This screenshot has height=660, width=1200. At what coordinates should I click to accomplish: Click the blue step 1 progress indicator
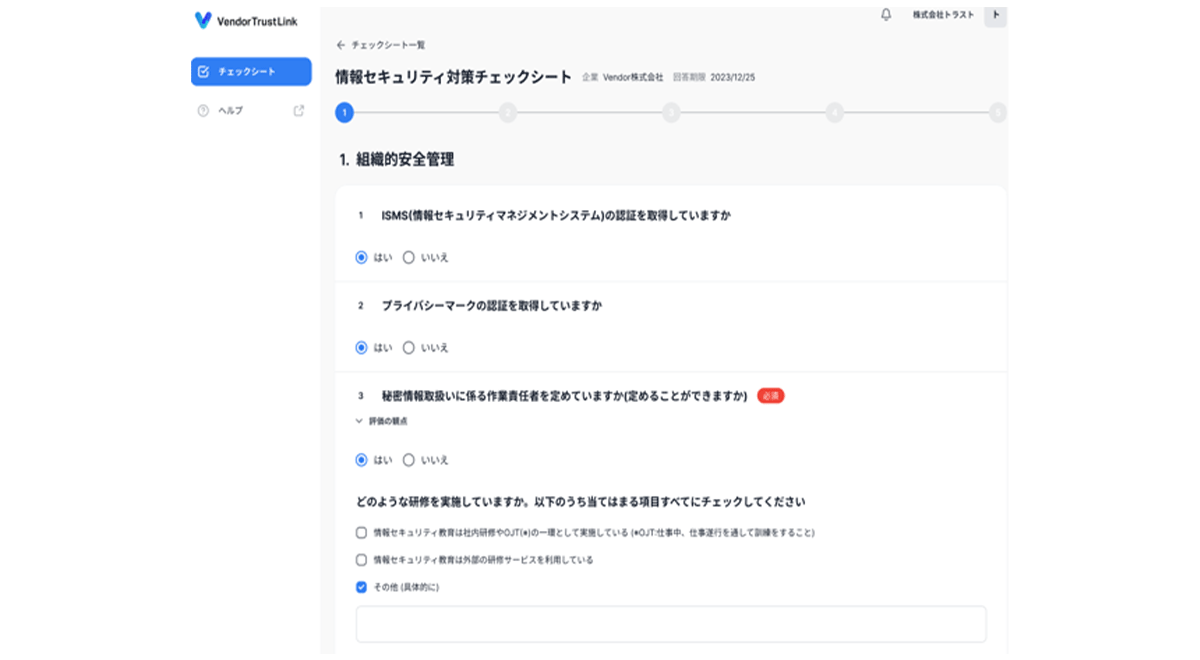point(344,114)
